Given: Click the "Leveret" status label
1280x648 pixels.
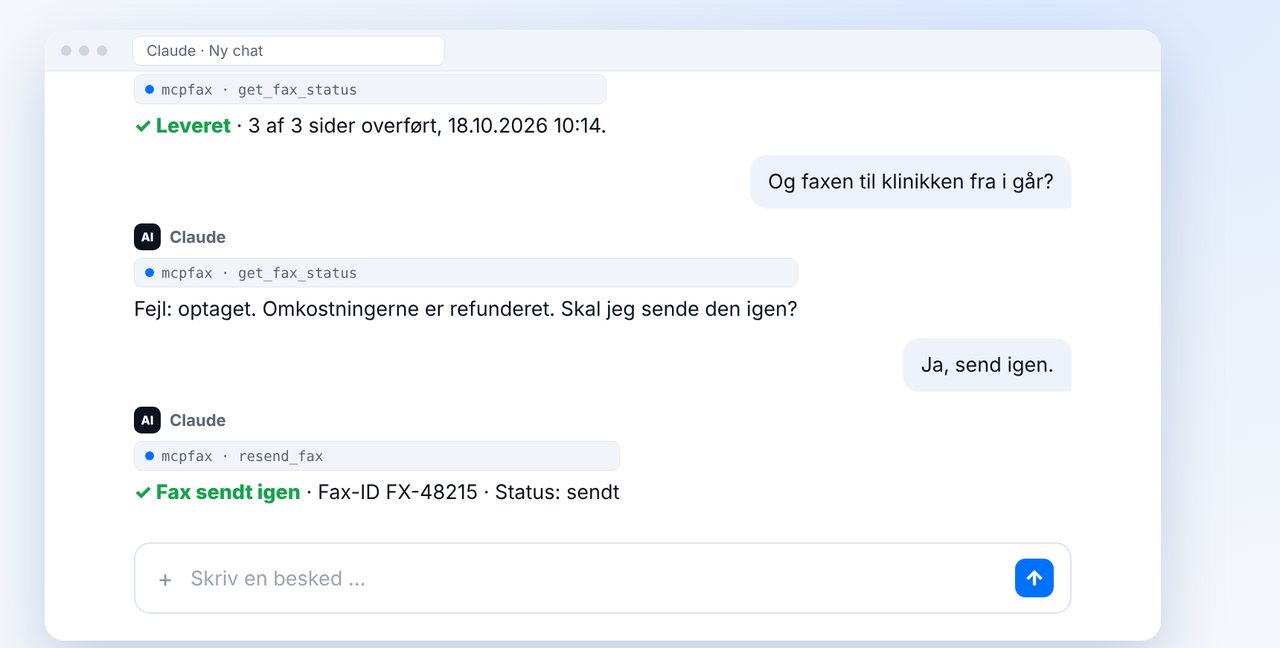Looking at the screenshot, I should pyautogui.click(x=193, y=126).
